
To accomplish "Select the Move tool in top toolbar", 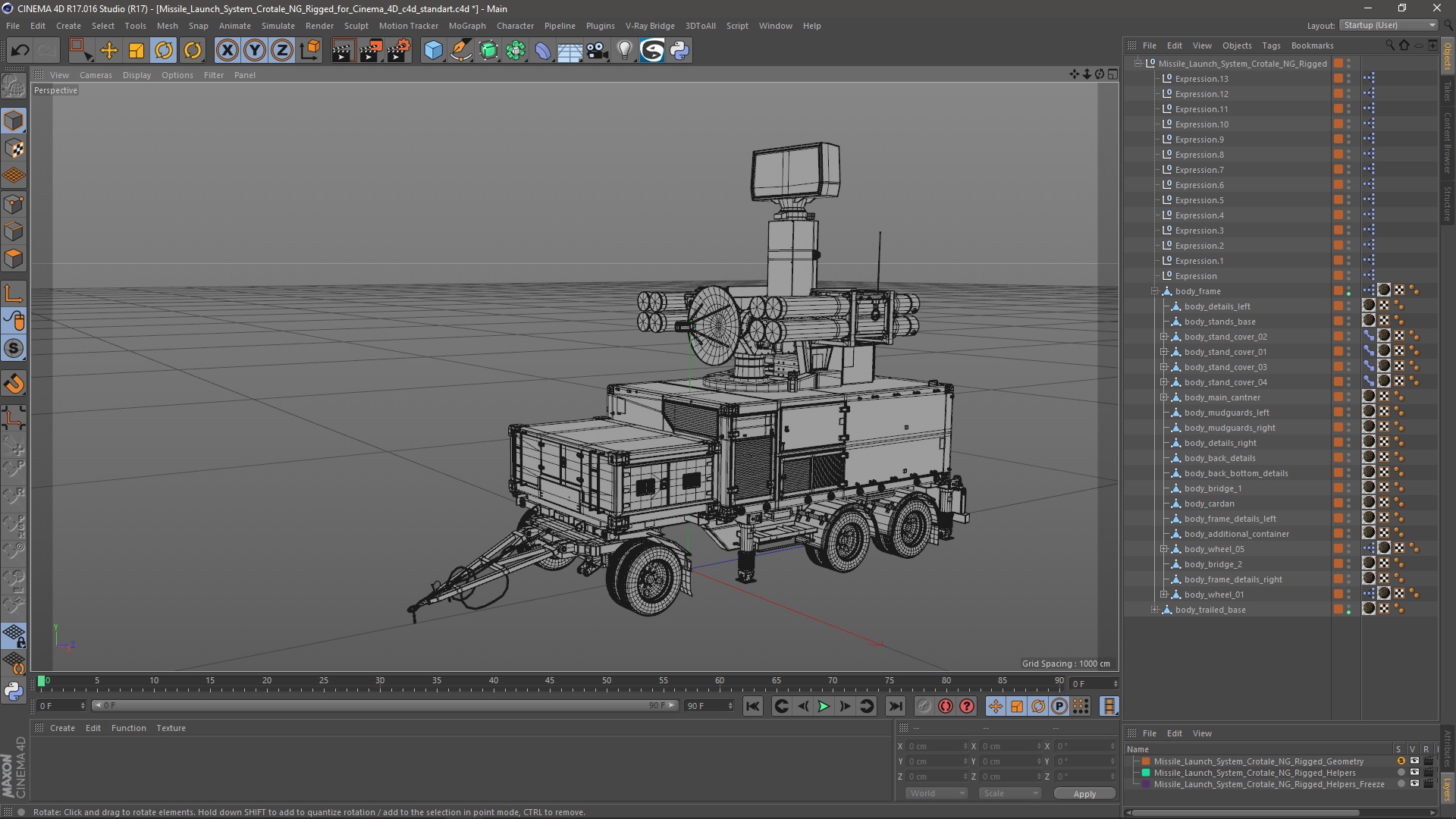I will tap(108, 51).
